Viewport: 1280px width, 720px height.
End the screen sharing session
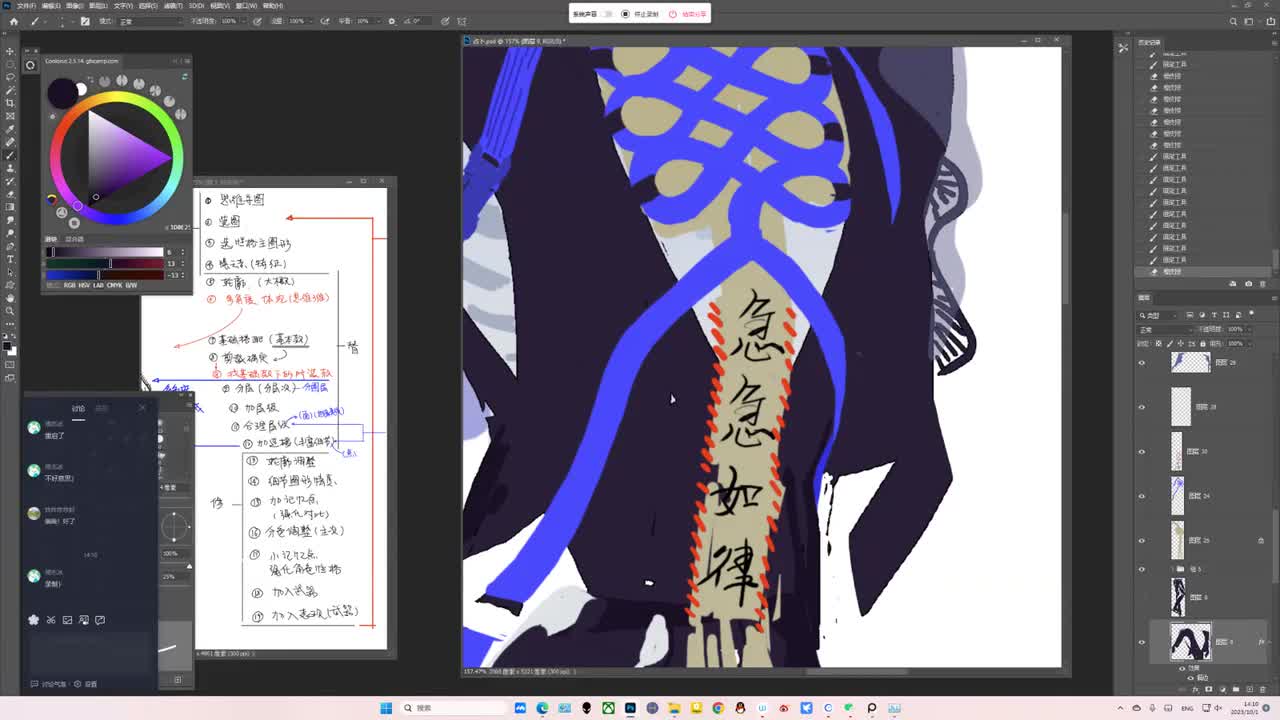point(688,14)
